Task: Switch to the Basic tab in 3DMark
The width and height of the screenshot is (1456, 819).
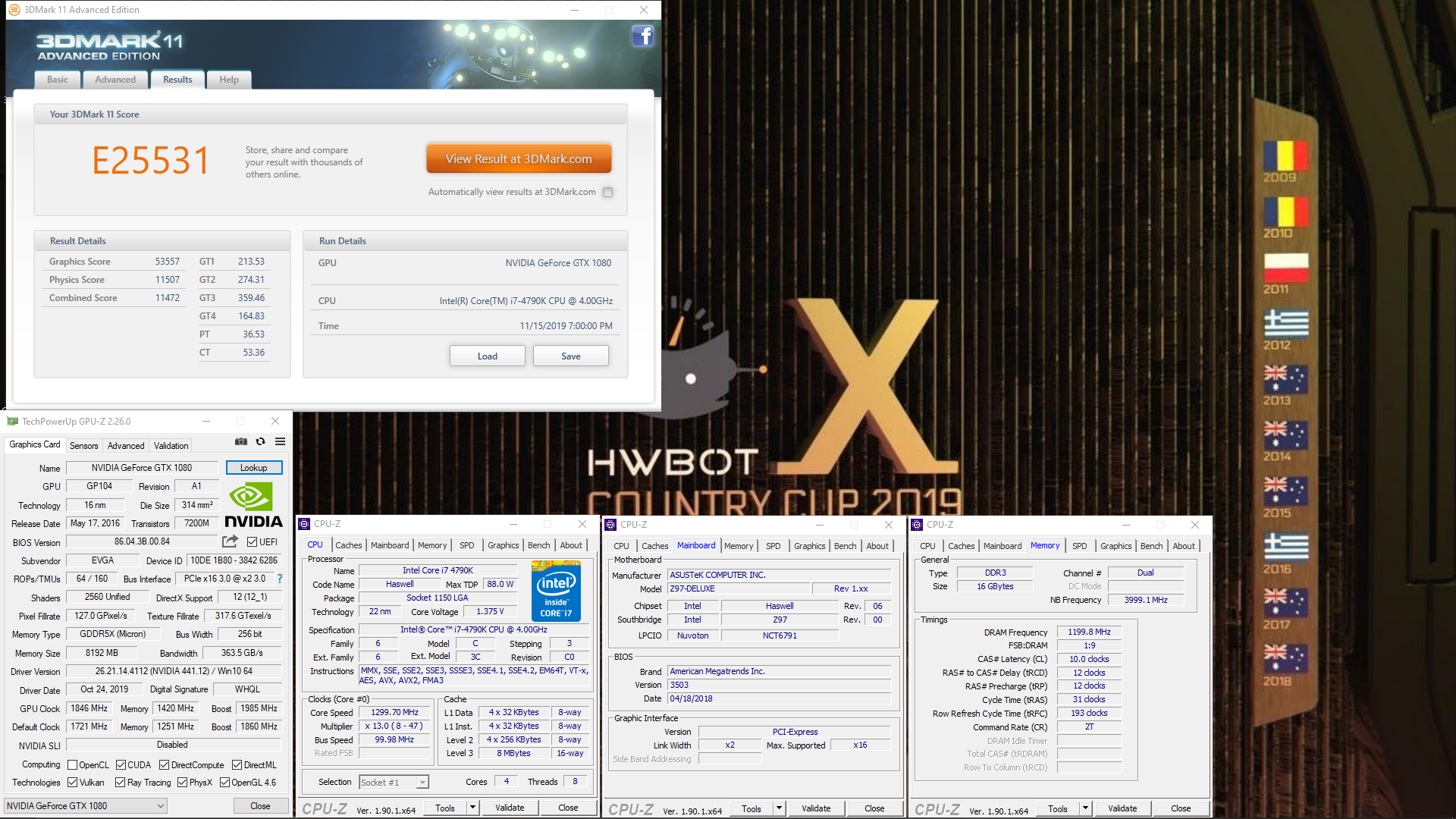Action: pyautogui.click(x=58, y=80)
